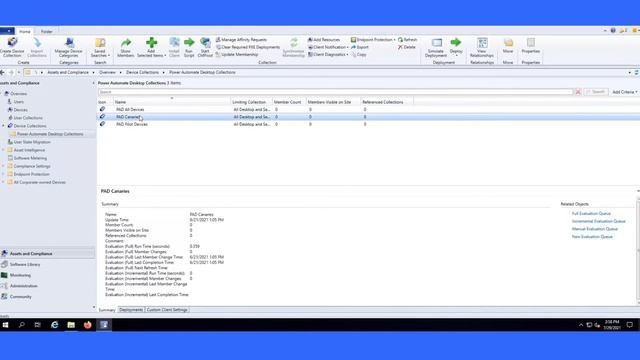This screenshot has height=360, width=640.
Task: Switch to Custom Client Settings tab
Action: tap(167, 310)
